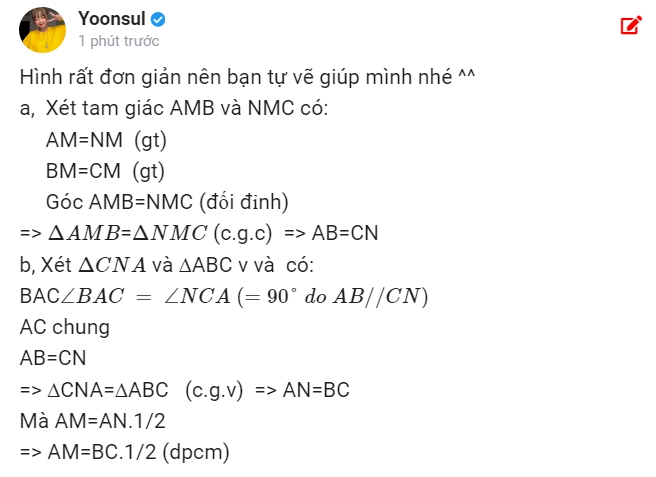The height and width of the screenshot is (477, 656).
Task: Click the standalone 'AB=CN' line in part b
Action: click(53, 358)
